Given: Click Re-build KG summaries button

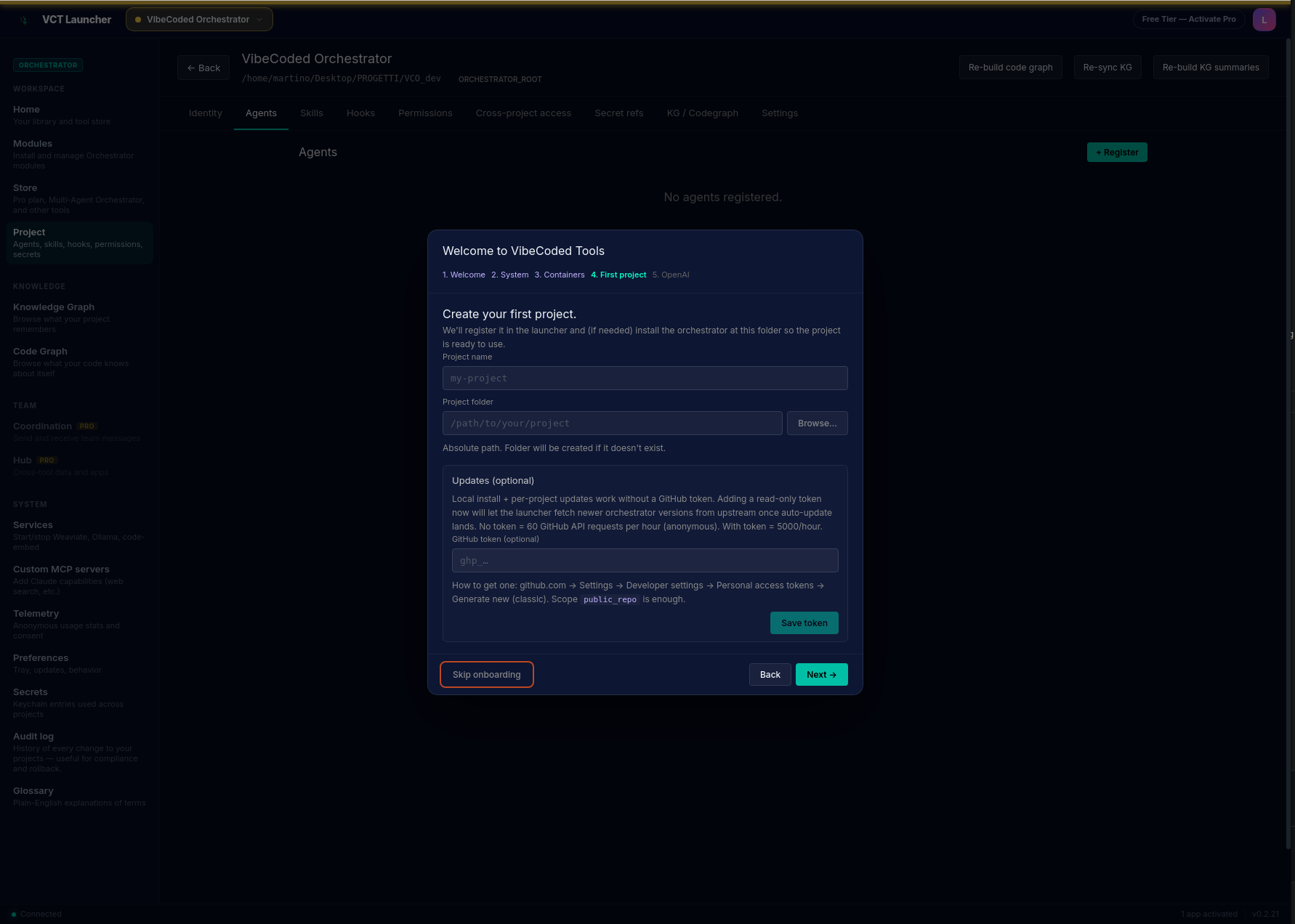Looking at the screenshot, I should coord(1211,68).
